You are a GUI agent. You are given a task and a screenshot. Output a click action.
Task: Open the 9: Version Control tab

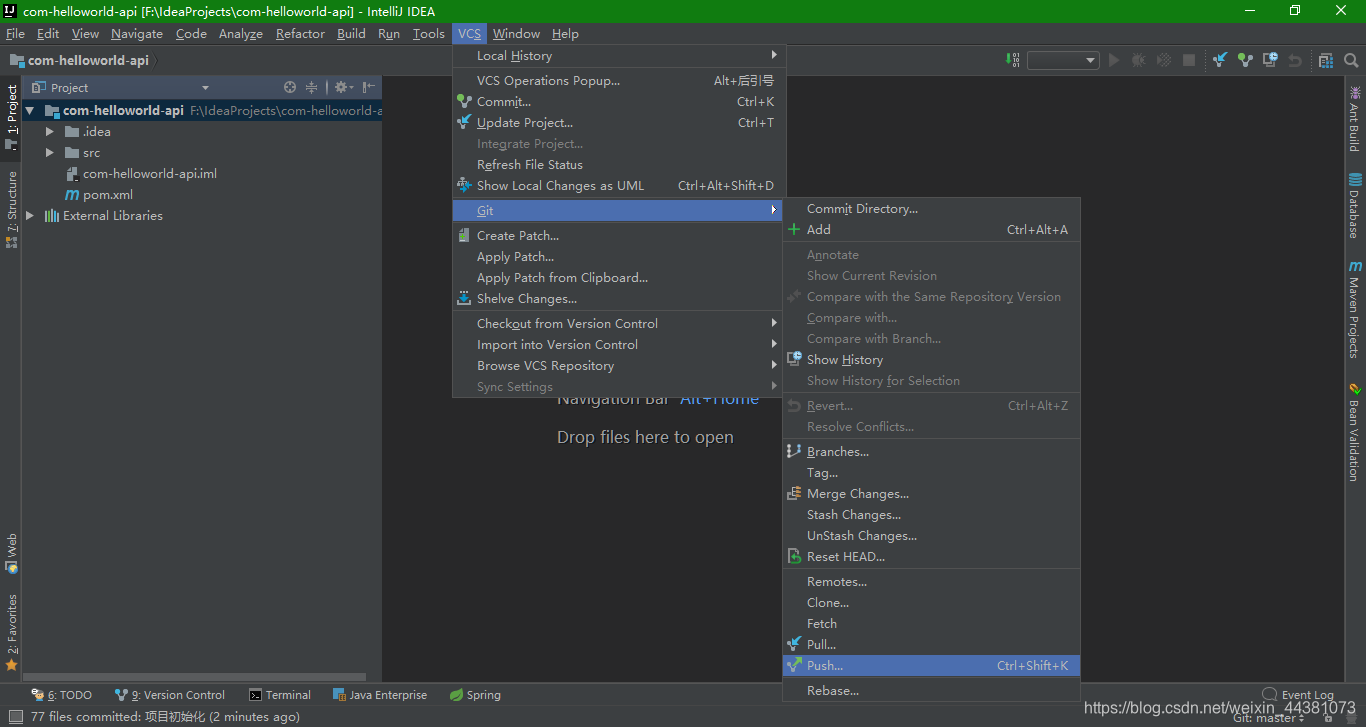pyautogui.click(x=170, y=695)
